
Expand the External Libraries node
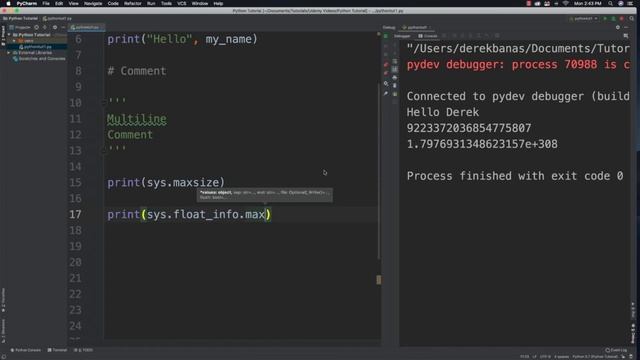pyautogui.click(x=9, y=53)
